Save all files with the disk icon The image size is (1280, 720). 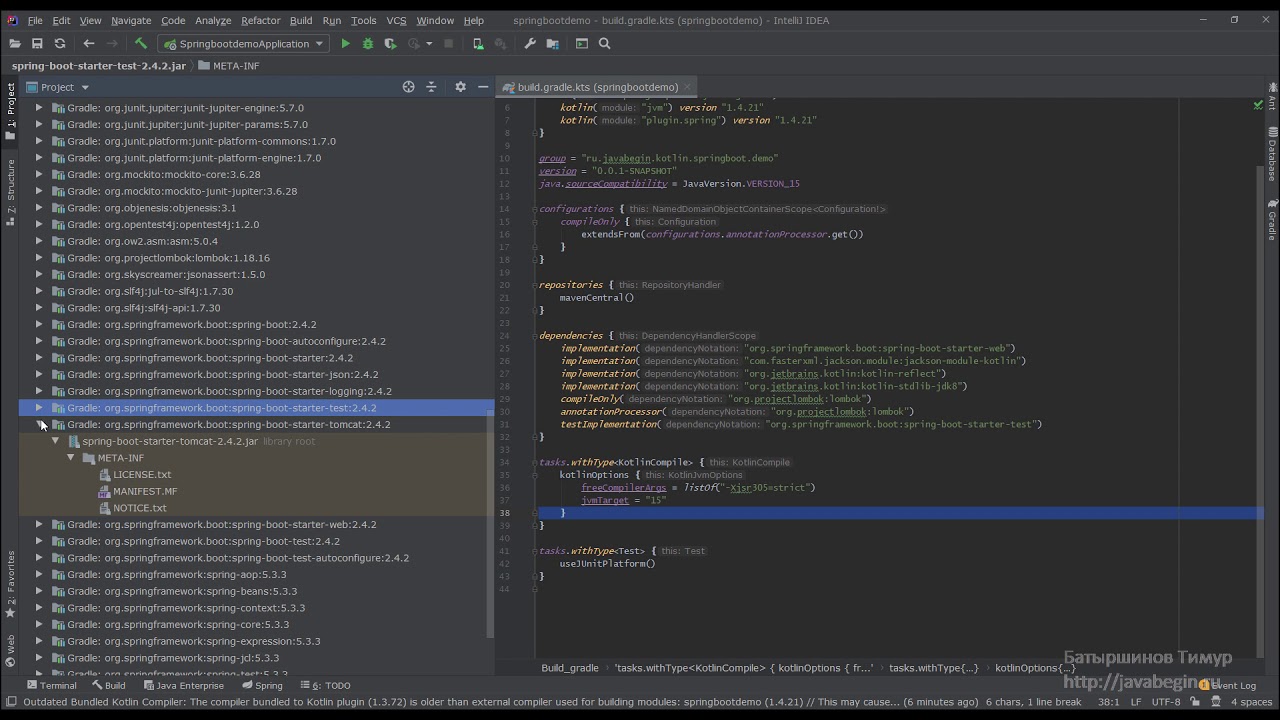pyautogui.click(x=37, y=44)
